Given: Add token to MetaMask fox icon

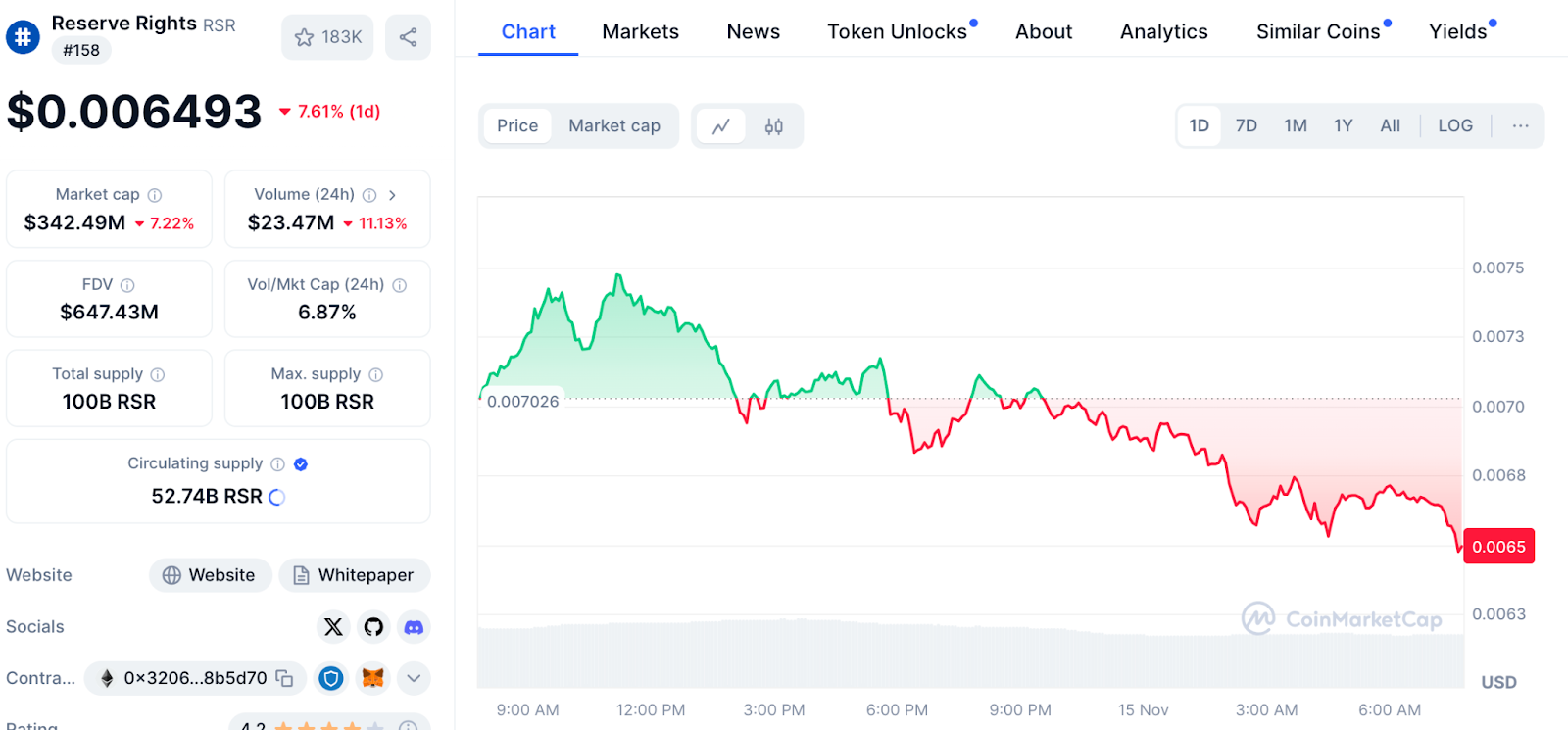Looking at the screenshot, I should coord(372,678).
